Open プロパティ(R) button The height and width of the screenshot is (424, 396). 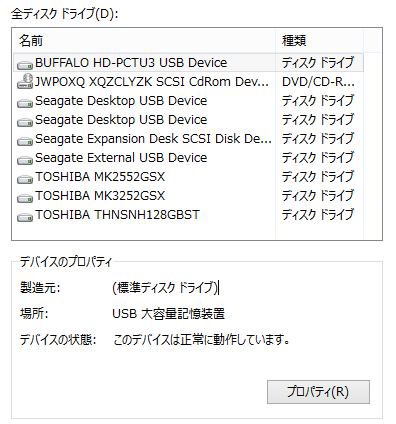pyautogui.click(x=318, y=392)
